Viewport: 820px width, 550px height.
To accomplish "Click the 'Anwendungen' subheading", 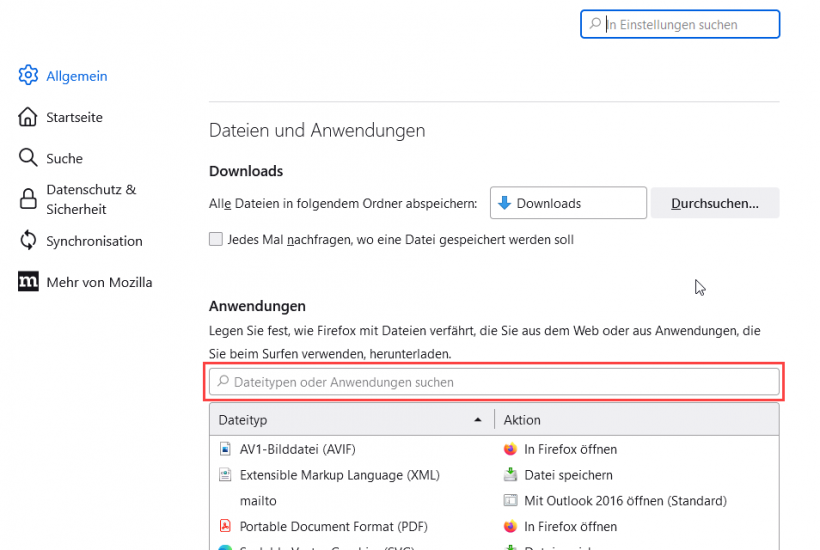I will pyautogui.click(x=257, y=306).
